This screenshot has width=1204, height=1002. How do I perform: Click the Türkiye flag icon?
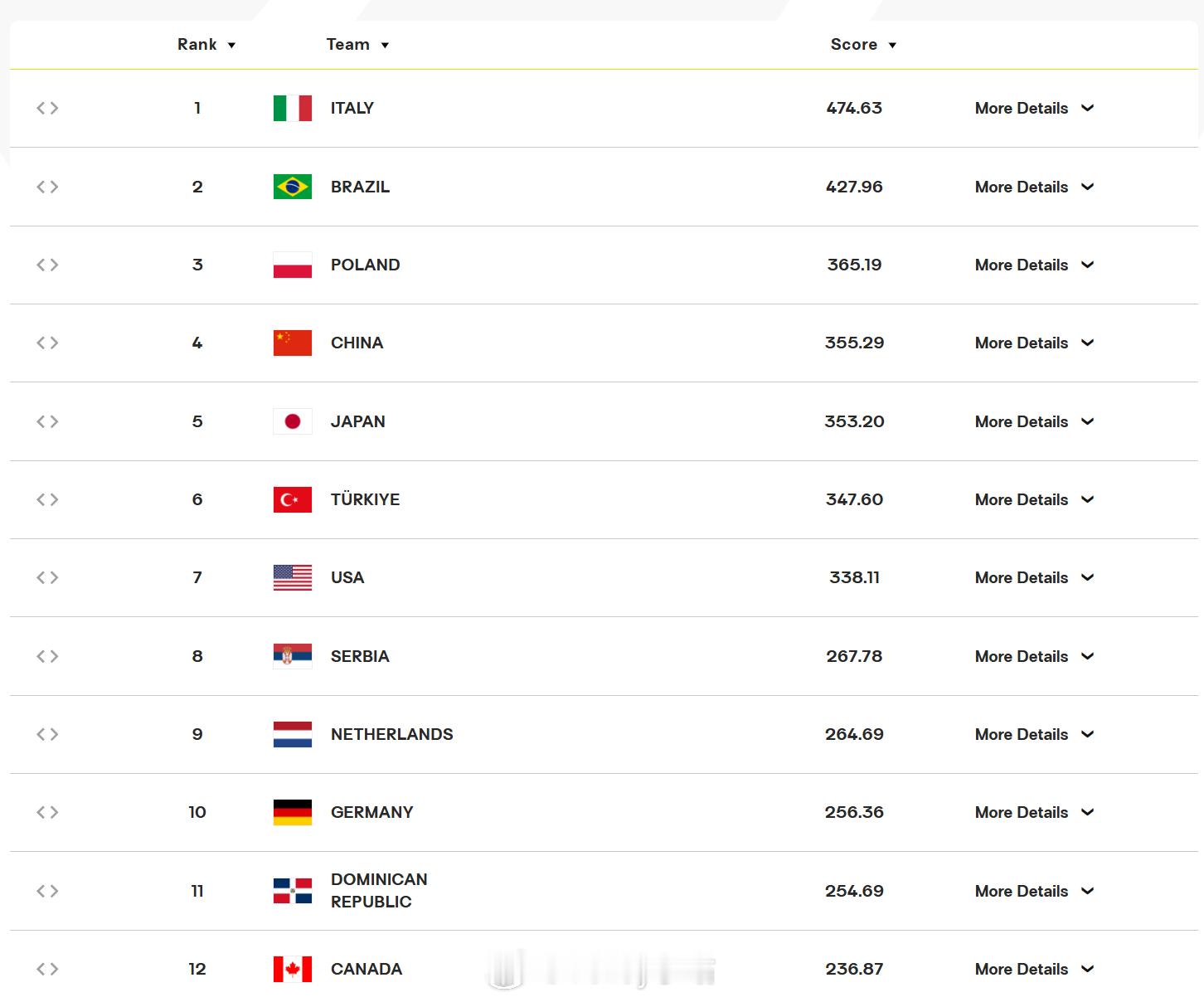[x=293, y=499]
